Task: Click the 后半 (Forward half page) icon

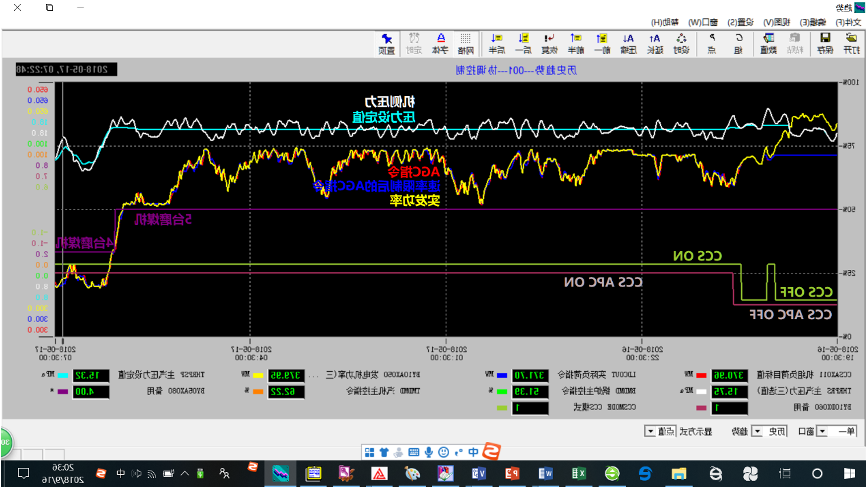Action: (x=497, y=43)
